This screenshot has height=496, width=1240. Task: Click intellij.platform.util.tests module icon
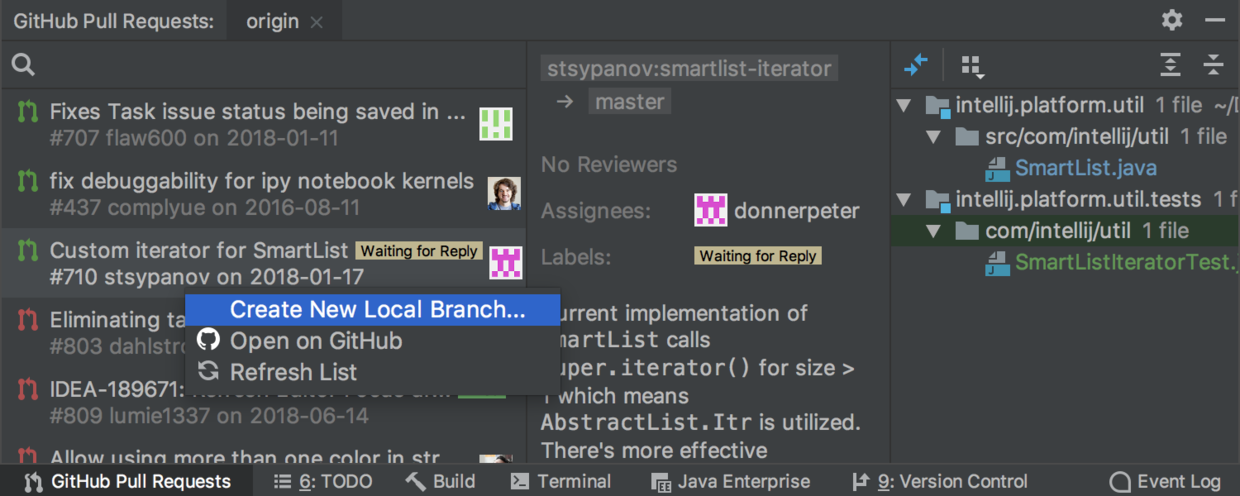[937, 200]
